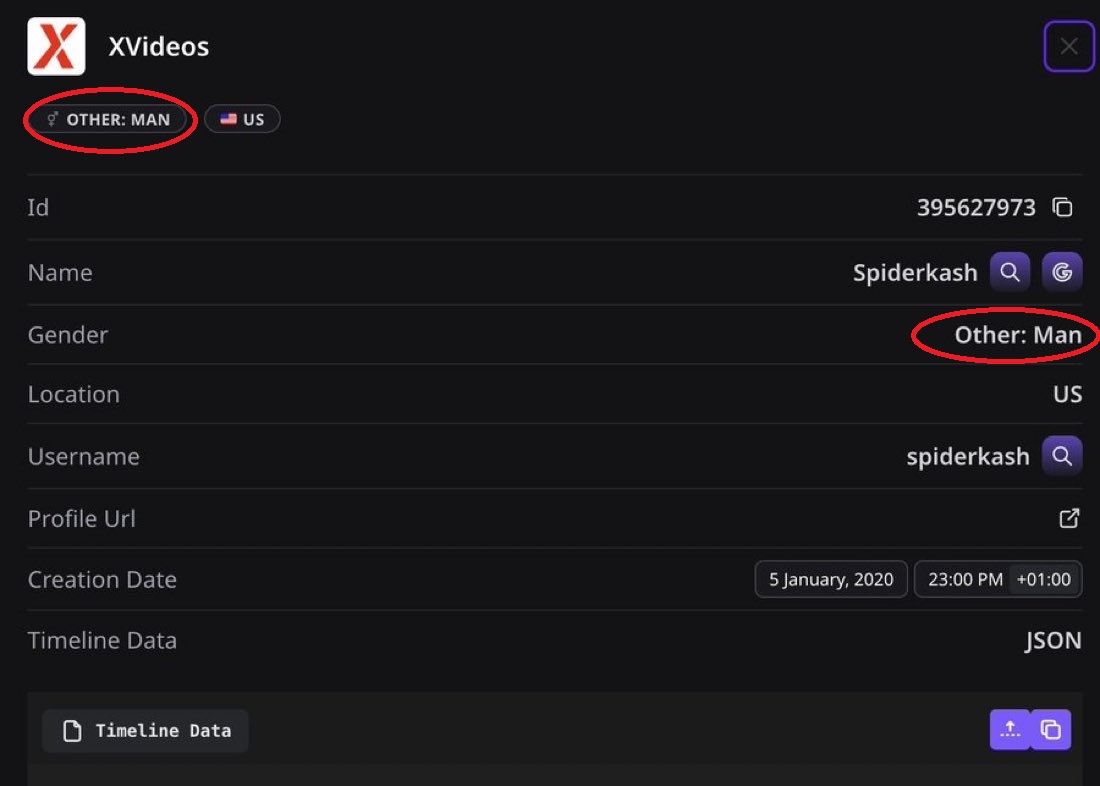Image resolution: width=1100 pixels, height=786 pixels.
Task: Click the +01:00 timezone offset
Action: pos(1043,579)
